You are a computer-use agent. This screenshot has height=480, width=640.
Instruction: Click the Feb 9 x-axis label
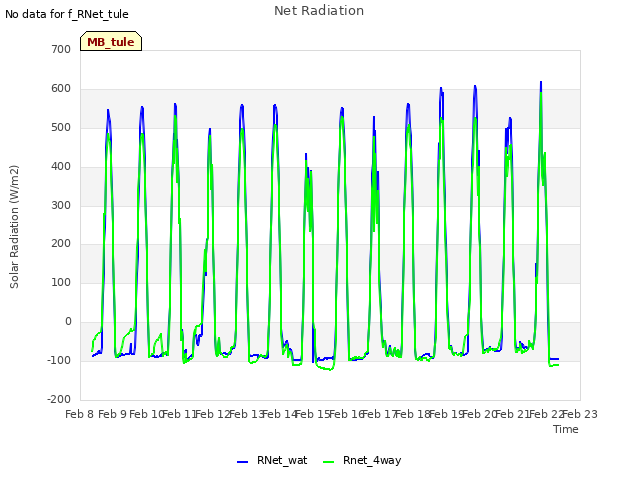[113, 414]
